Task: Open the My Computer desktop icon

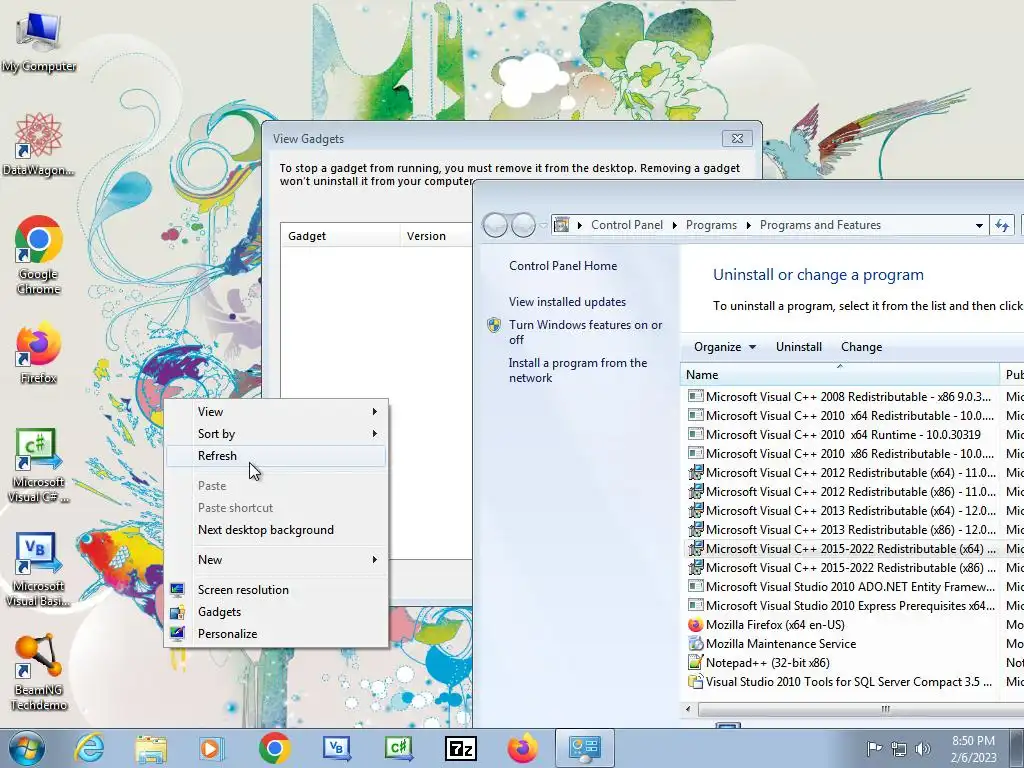Action: point(39,42)
